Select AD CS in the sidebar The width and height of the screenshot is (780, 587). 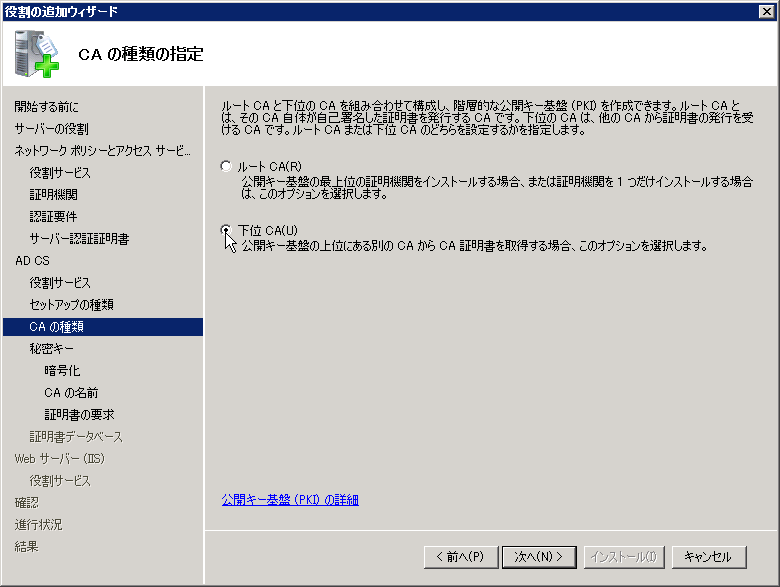coord(32,261)
